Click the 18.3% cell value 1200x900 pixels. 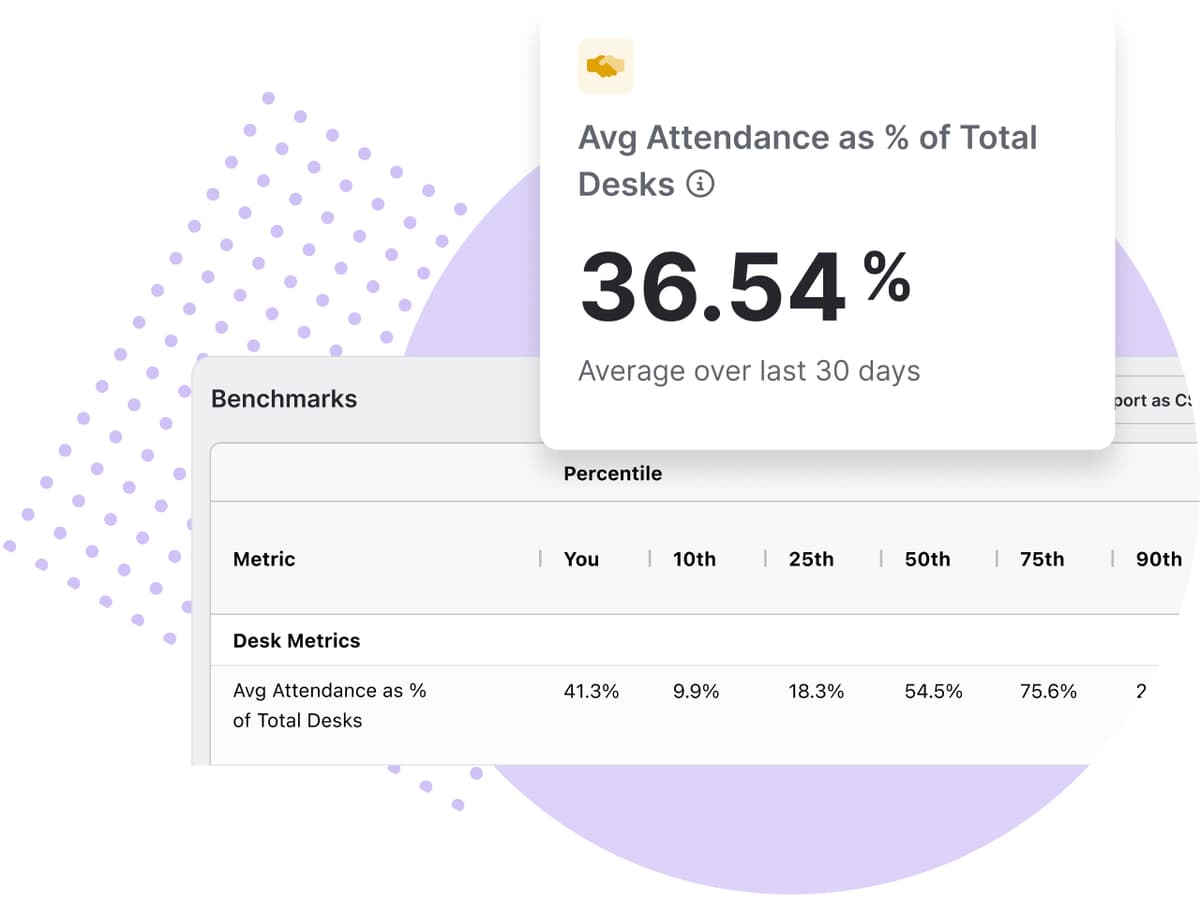[816, 691]
